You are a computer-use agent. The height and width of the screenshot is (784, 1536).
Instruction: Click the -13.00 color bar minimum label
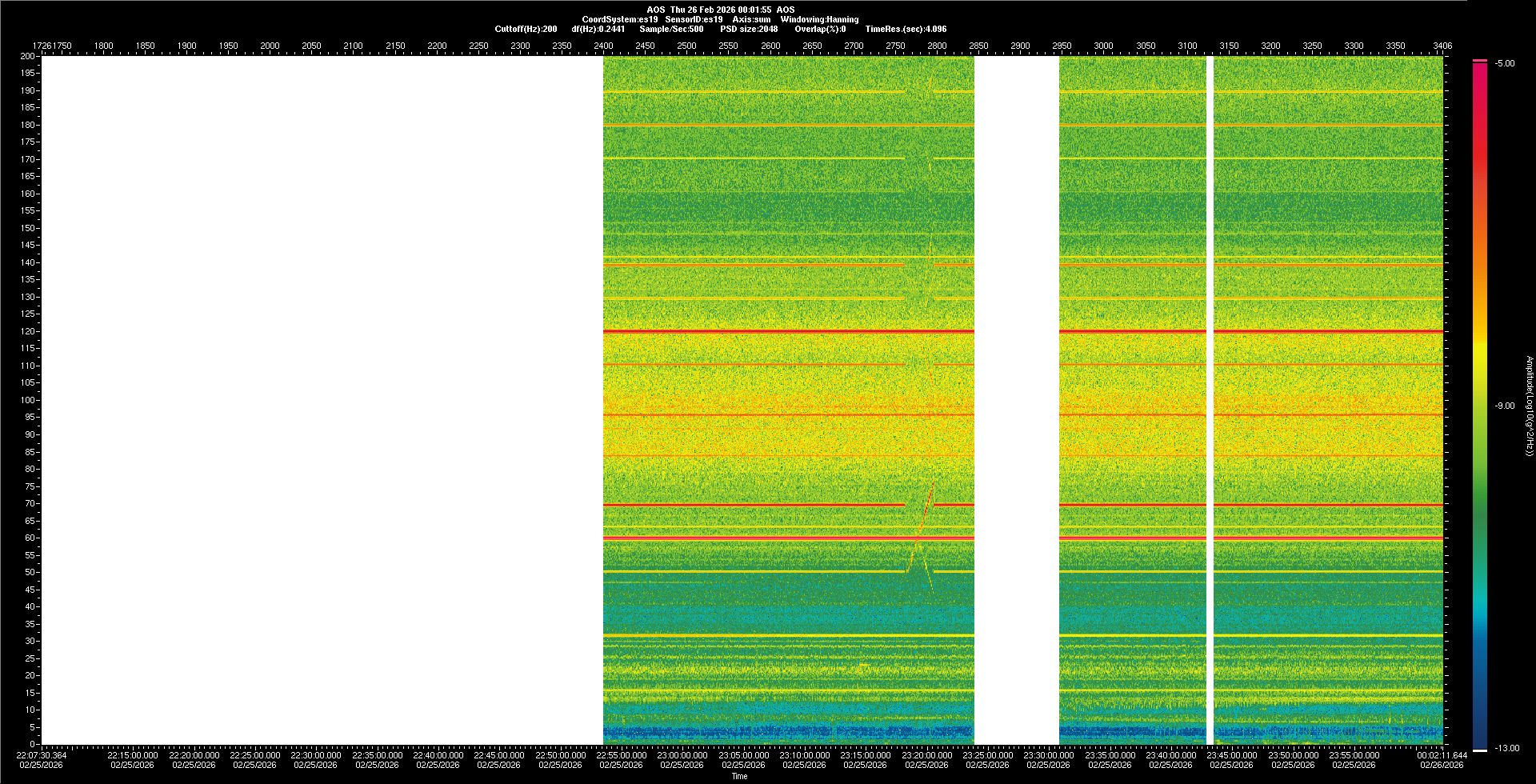(x=1505, y=749)
